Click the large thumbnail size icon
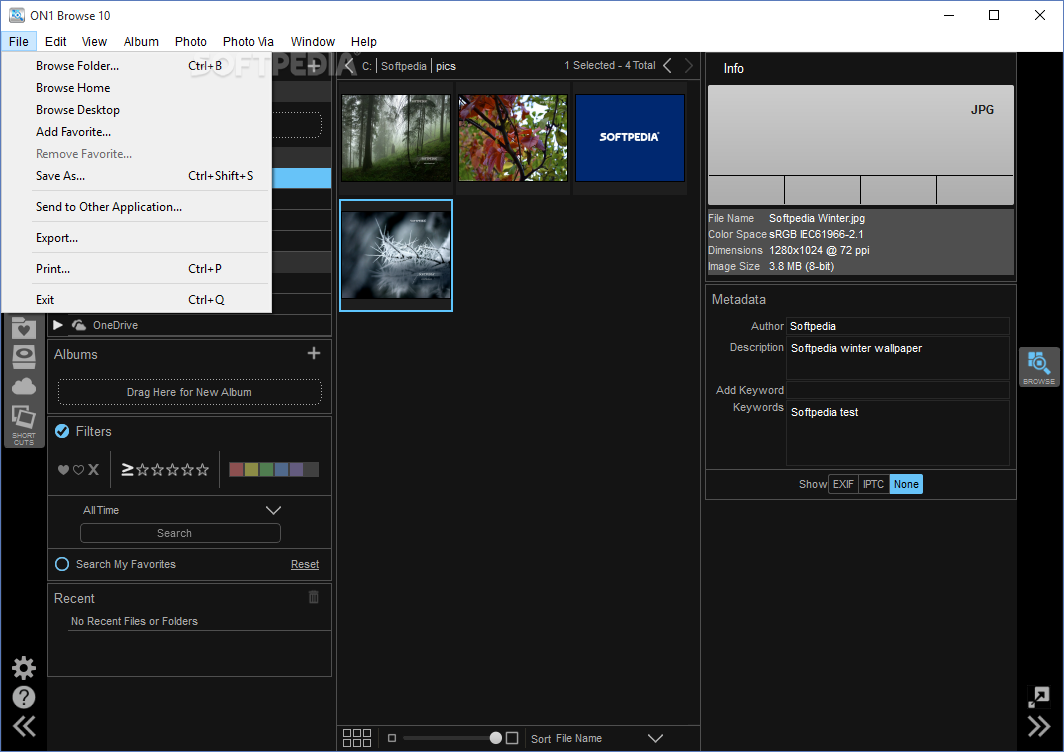Image resolution: width=1064 pixels, height=752 pixels. click(x=512, y=738)
